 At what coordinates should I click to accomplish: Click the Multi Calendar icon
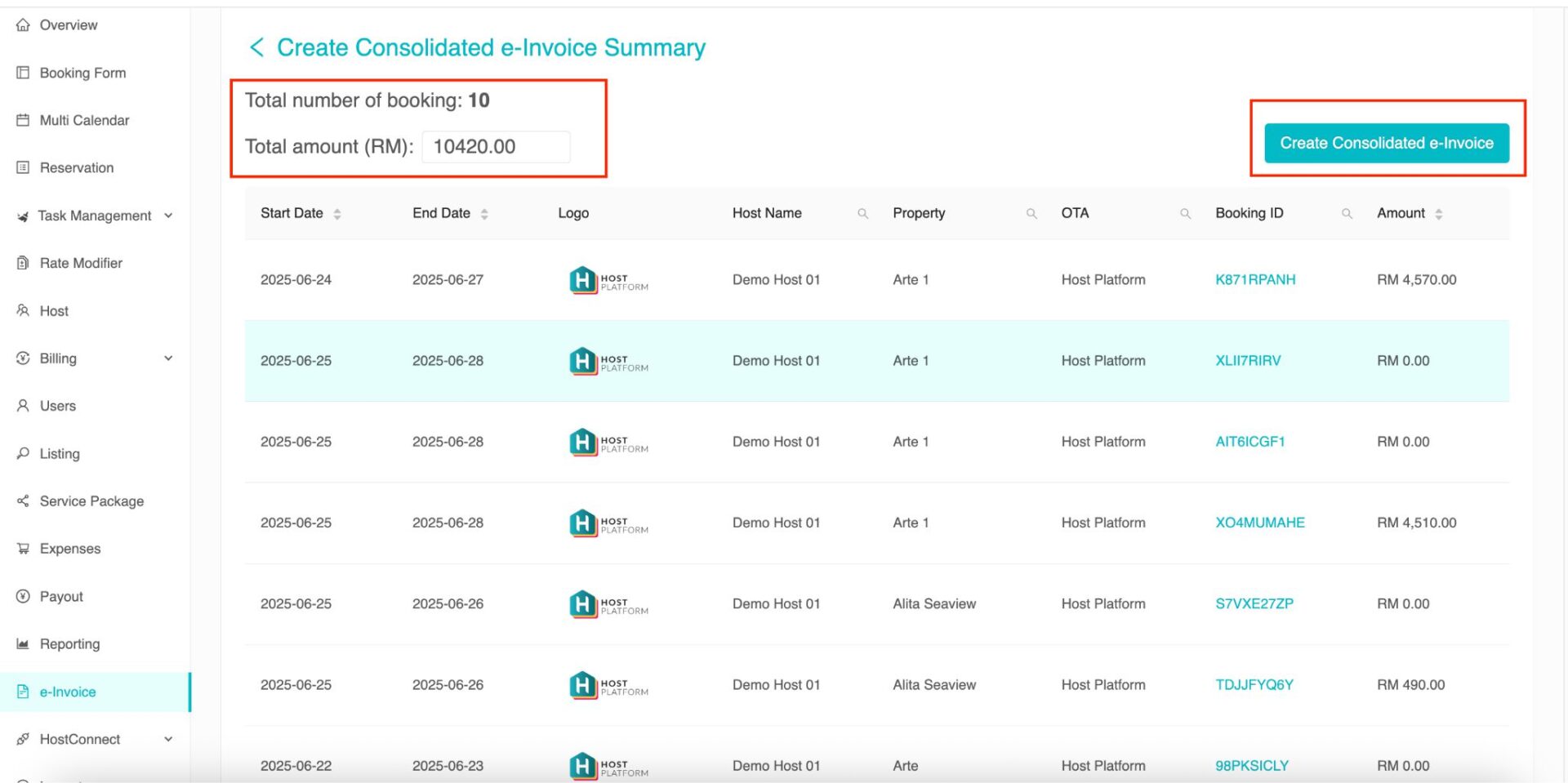pos(23,120)
